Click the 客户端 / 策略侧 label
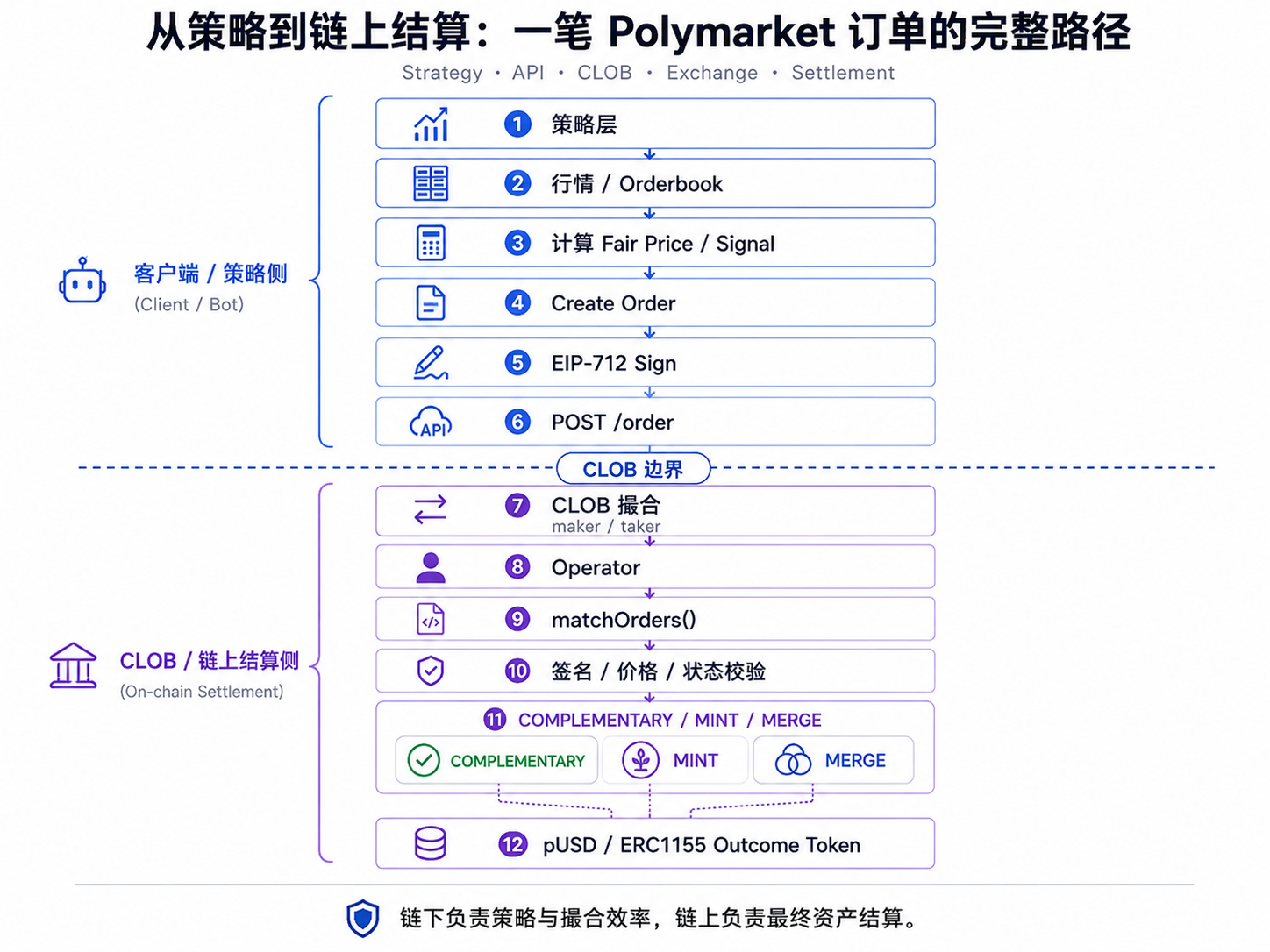Screen dimensions: 1270x952 [x=210, y=274]
